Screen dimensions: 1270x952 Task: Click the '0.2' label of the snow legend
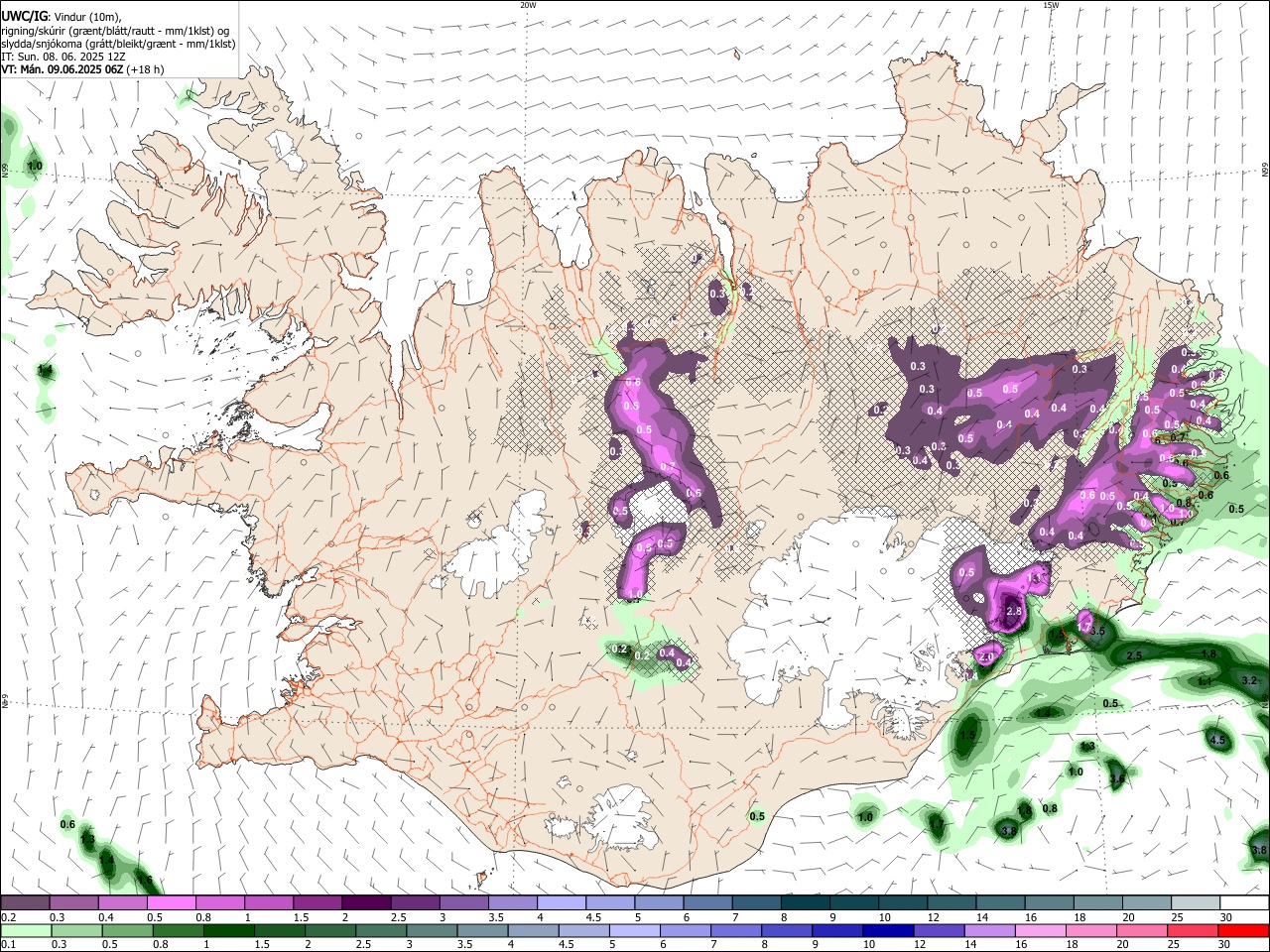[9, 917]
